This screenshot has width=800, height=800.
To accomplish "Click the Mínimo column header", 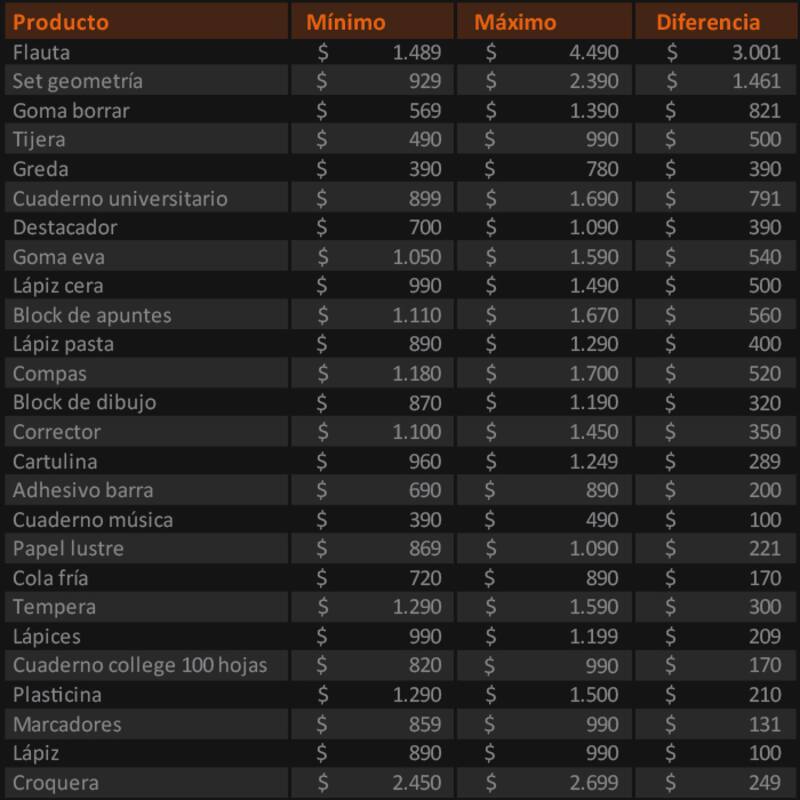I will (x=345, y=22).
